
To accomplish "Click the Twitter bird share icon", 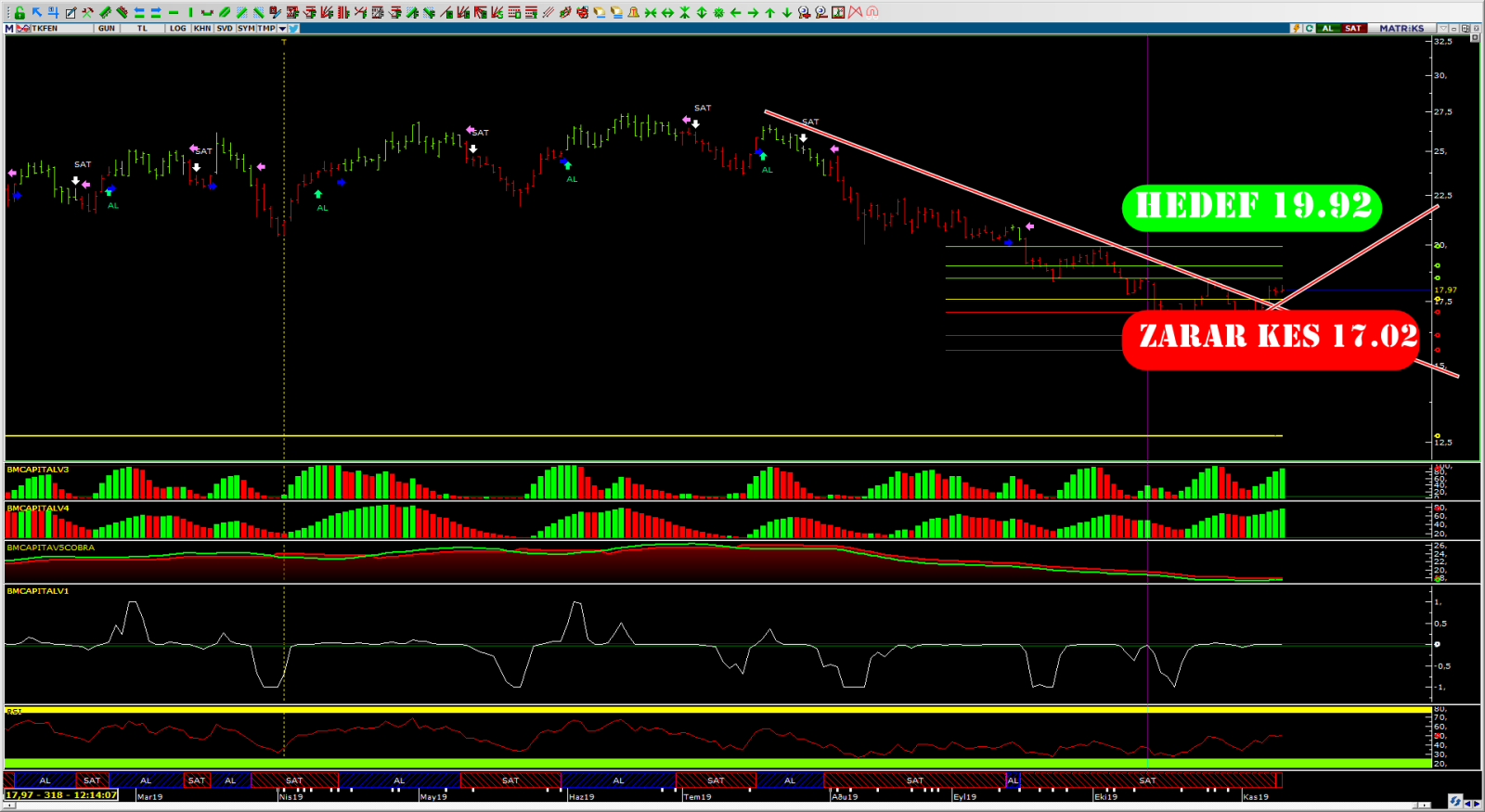I will [x=293, y=29].
